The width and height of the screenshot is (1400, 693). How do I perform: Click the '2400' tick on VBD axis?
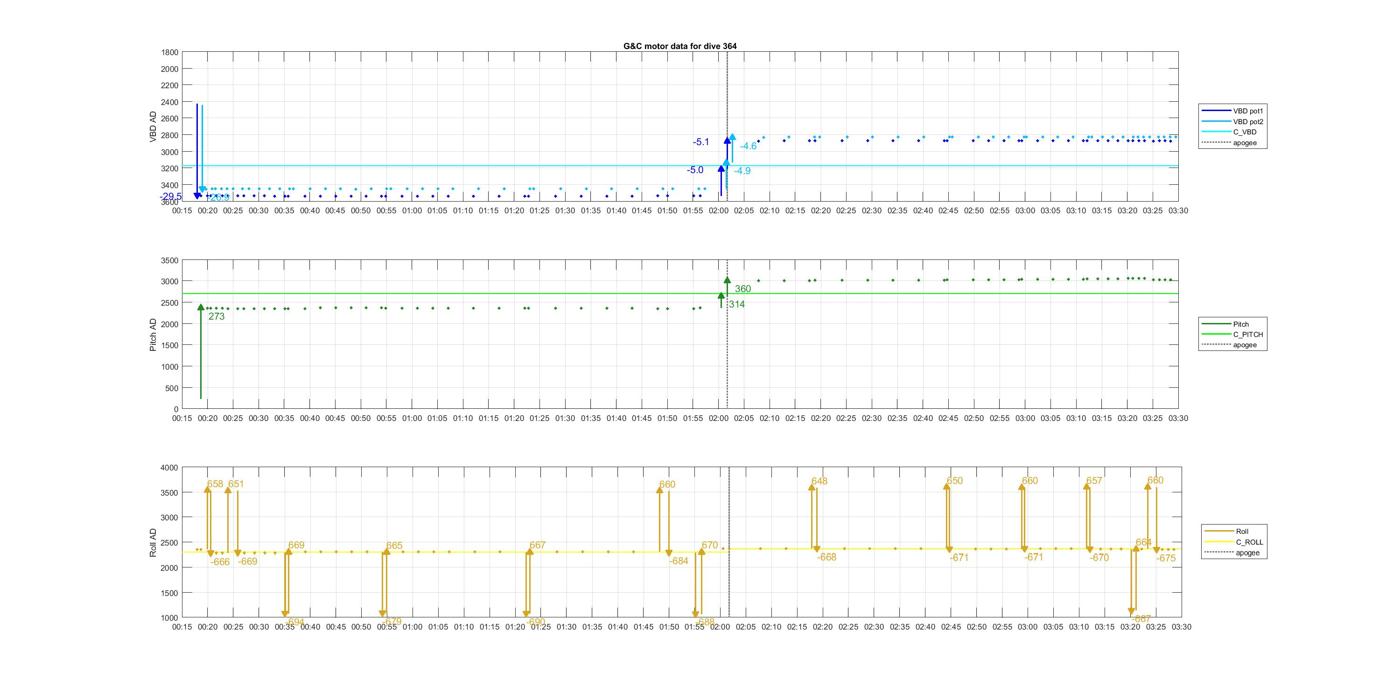170,102
